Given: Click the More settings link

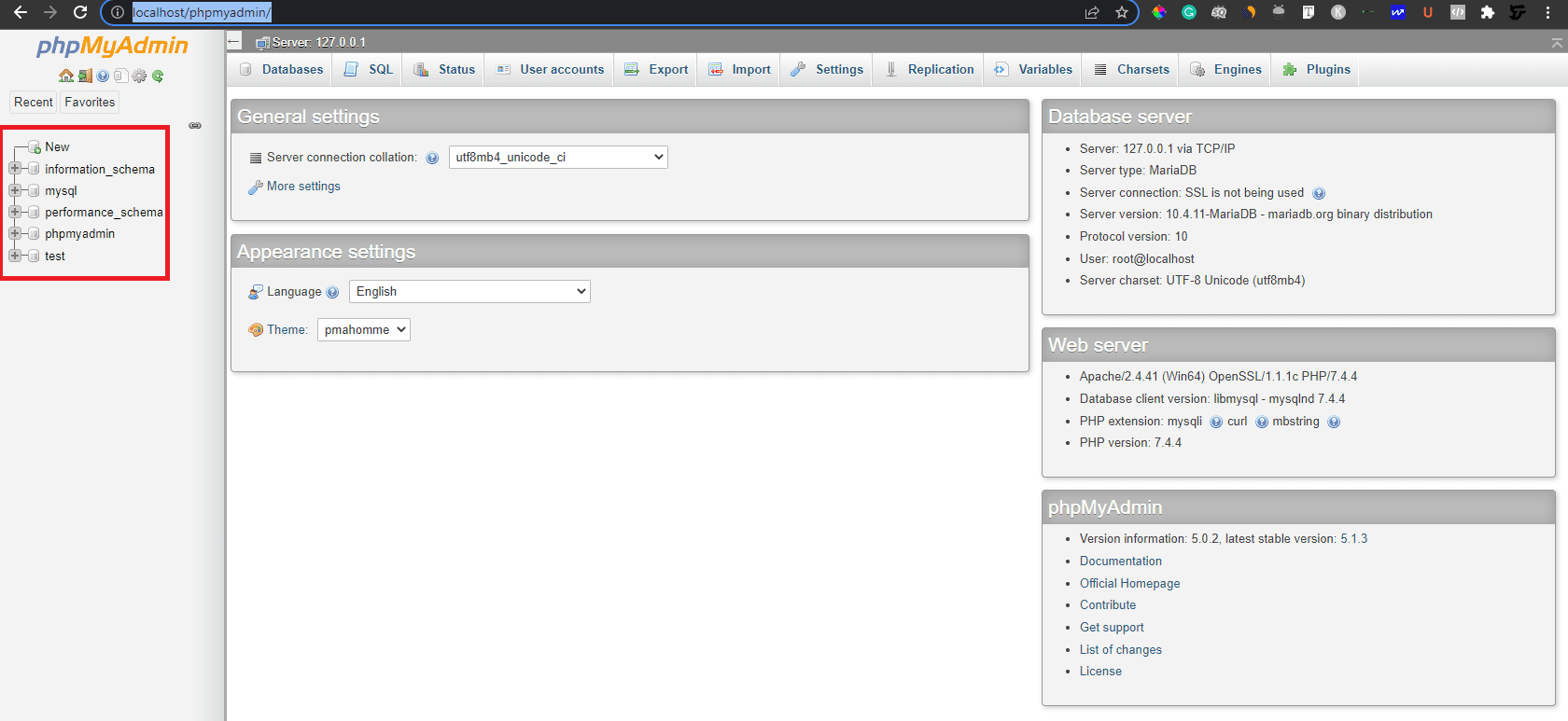Looking at the screenshot, I should [x=303, y=187].
